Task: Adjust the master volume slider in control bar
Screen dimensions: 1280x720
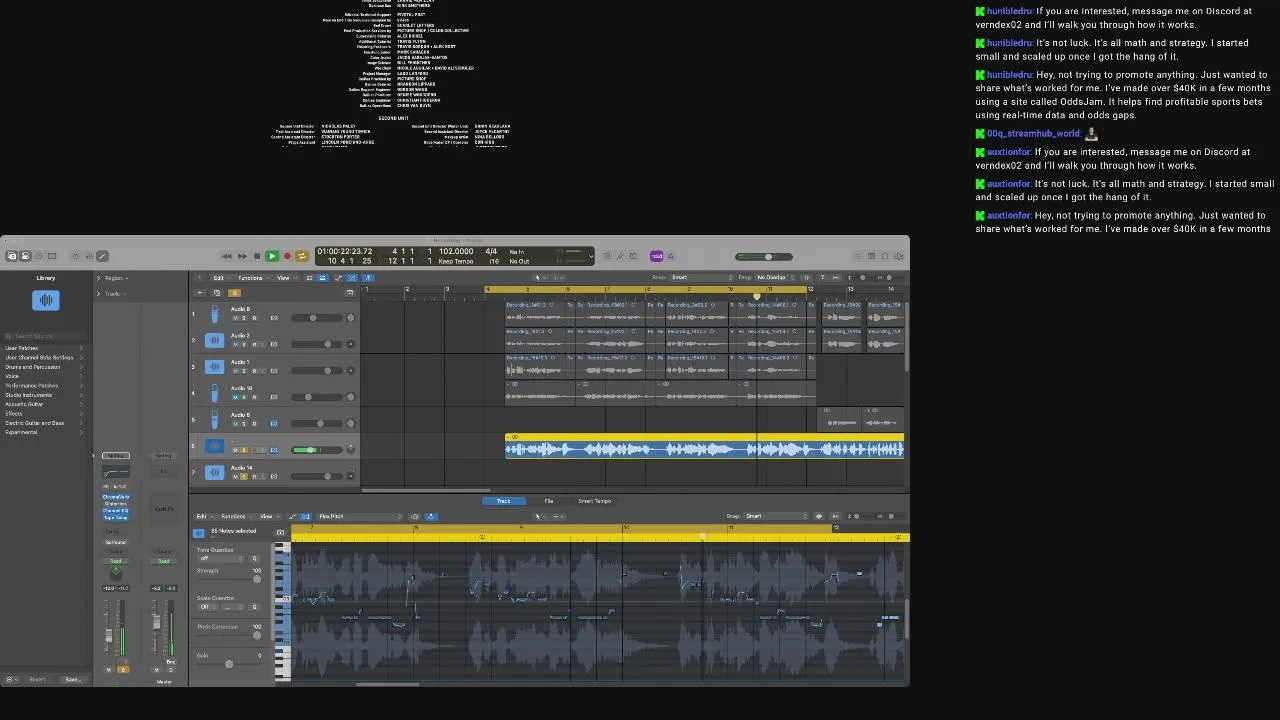Action: pyautogui.click(x=765, y=257)
